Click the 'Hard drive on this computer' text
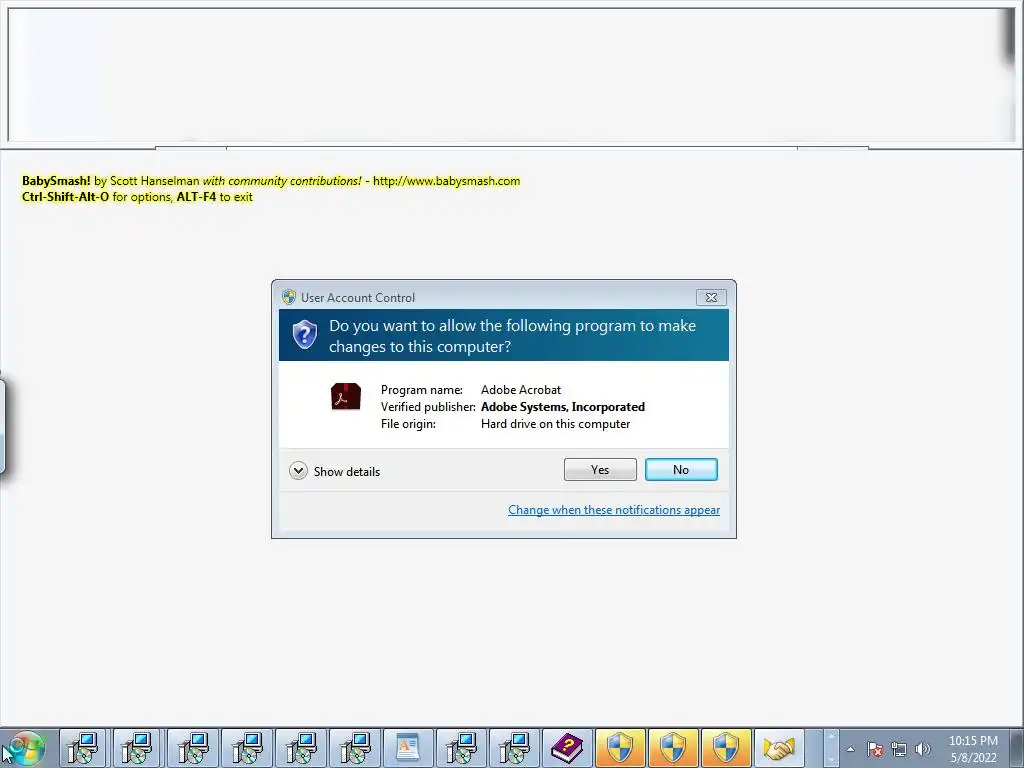The image size is (1024, 768). point(556,424)
